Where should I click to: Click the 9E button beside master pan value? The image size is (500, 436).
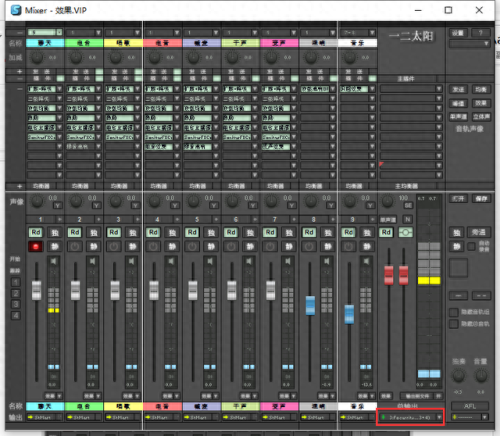(x=408, y=206)
